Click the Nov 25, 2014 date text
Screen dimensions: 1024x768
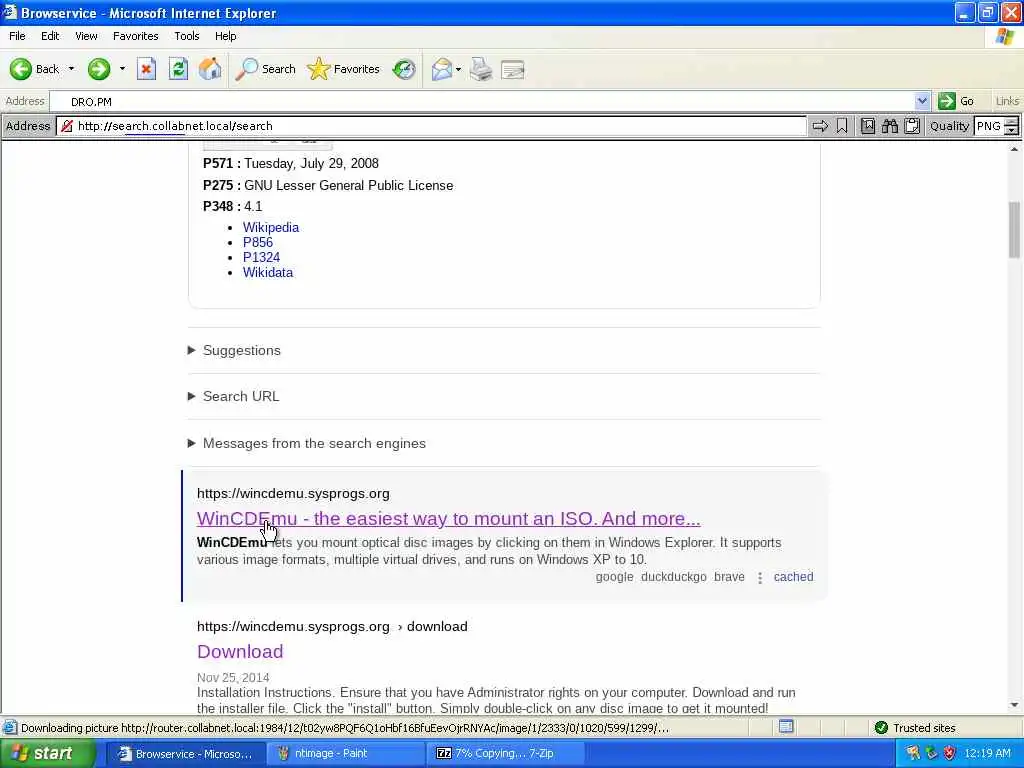(x=233, y=677)
